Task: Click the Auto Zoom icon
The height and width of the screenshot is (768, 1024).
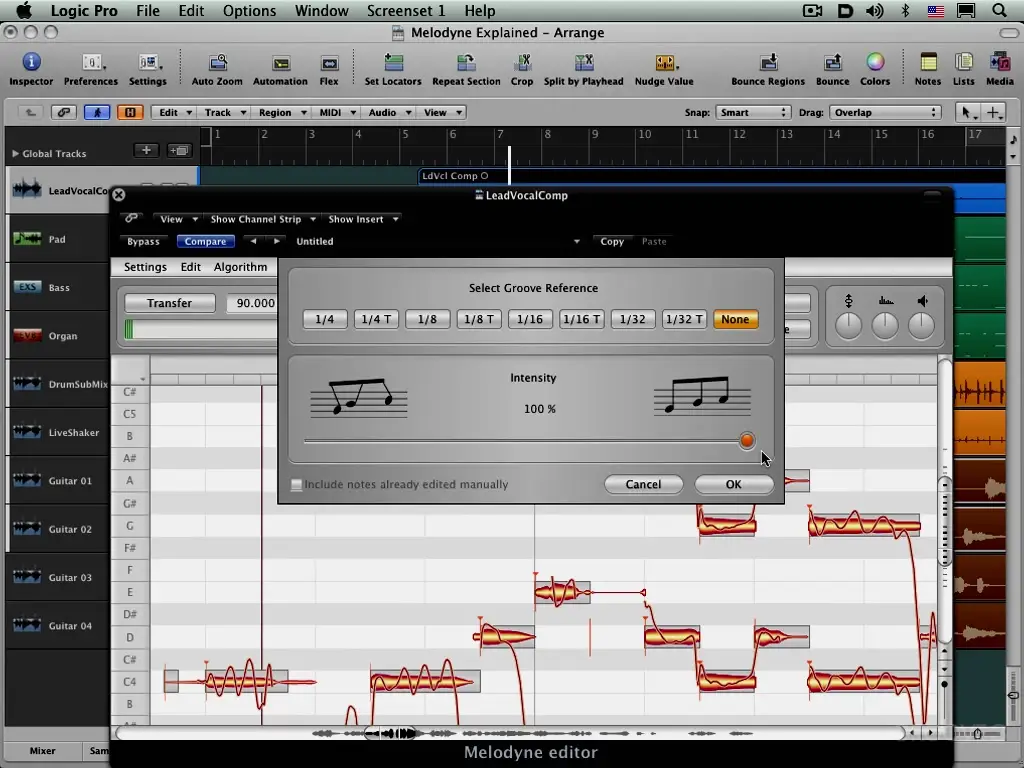Action: 217,62
